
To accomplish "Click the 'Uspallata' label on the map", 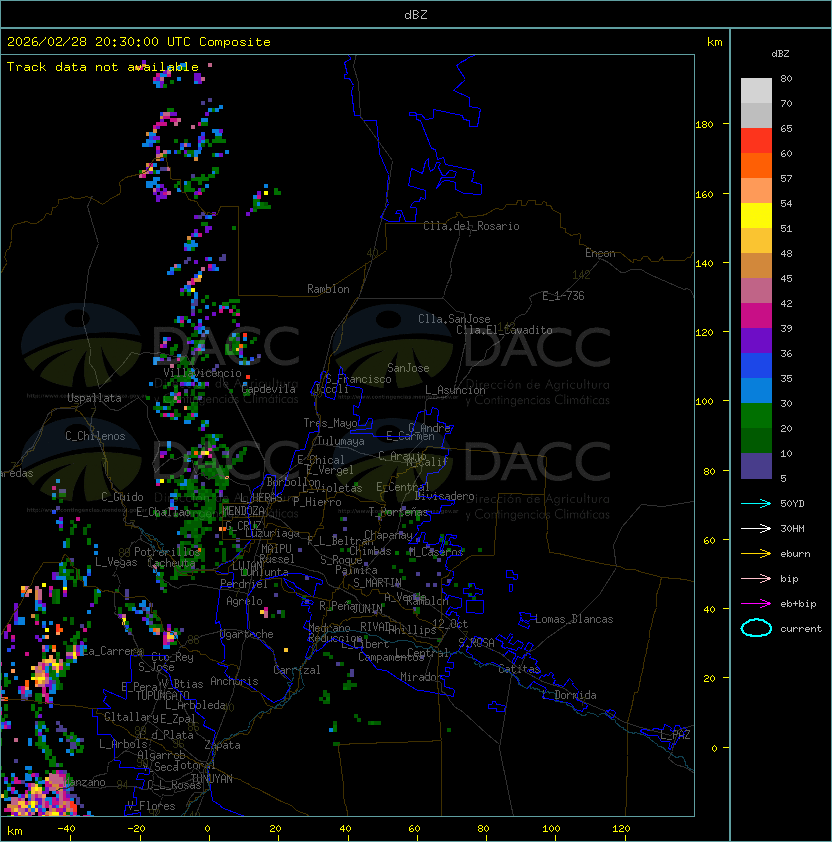I will pyautogui.click(x=94, y=398).
